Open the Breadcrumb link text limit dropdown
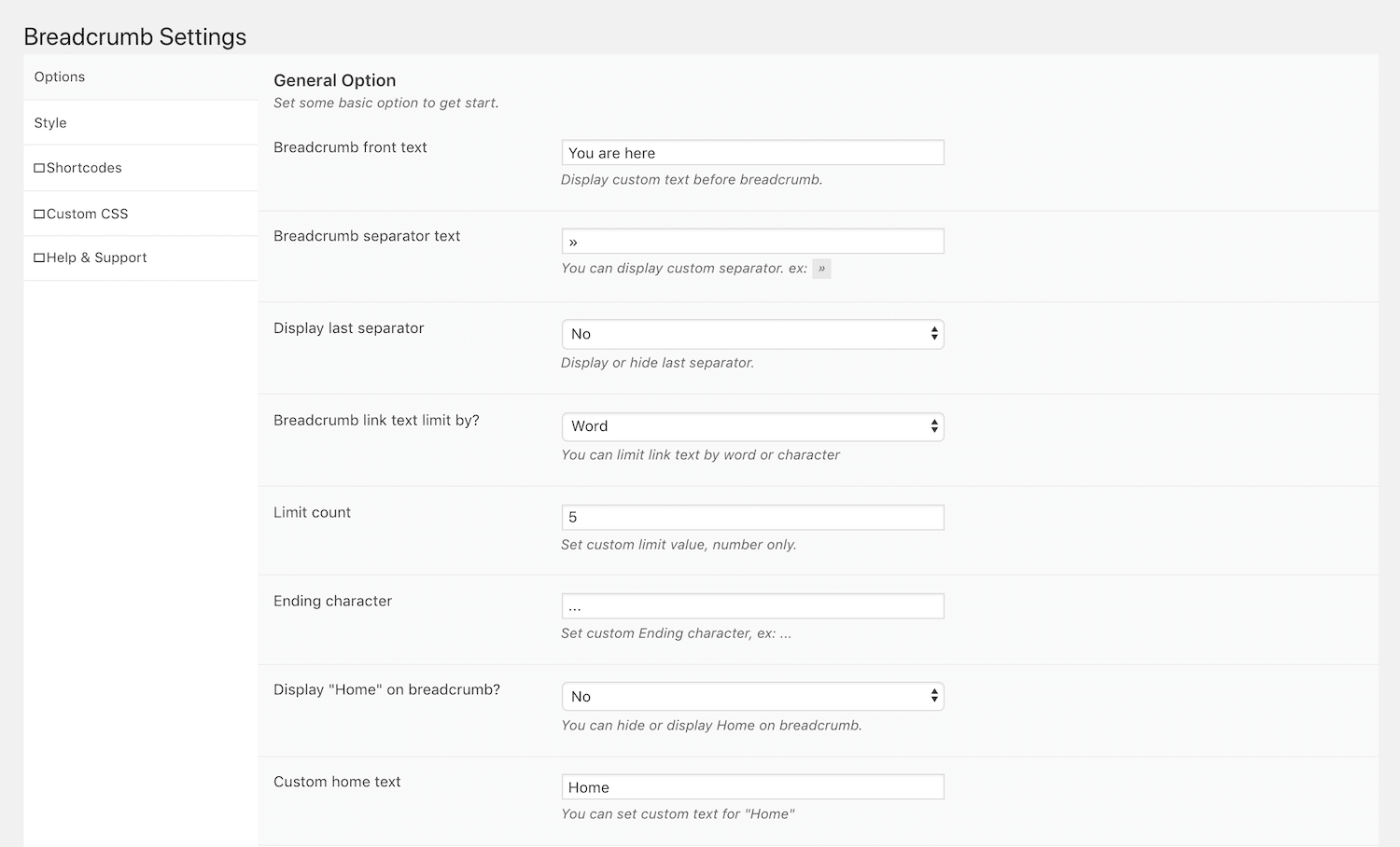This screenshot has height=847, width=1400. 751,426
